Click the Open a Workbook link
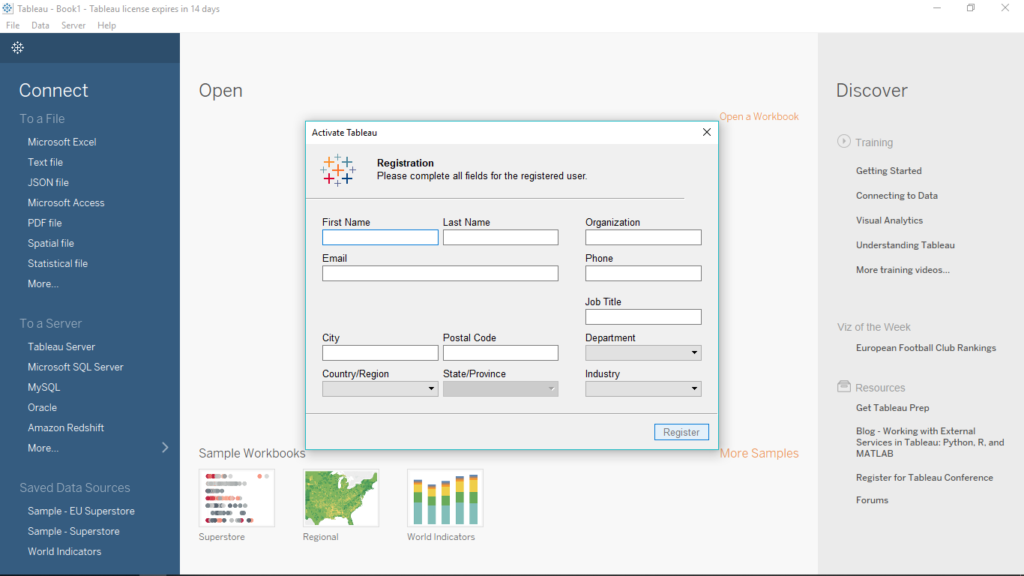 [758, 116]
